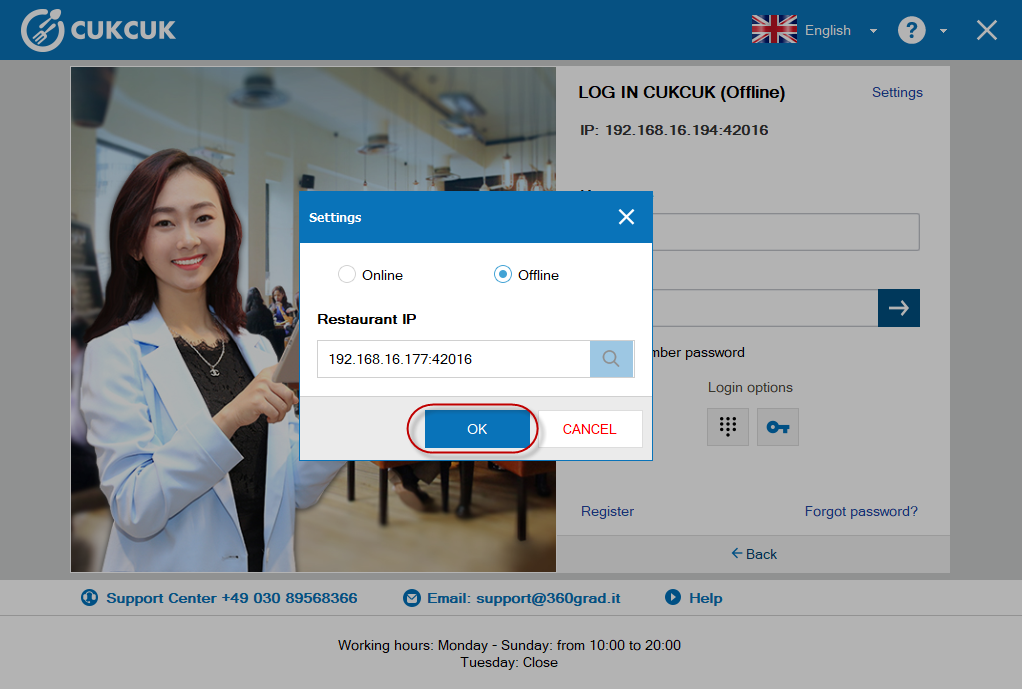Click the password field beside the arrow button

coord(765,308)
